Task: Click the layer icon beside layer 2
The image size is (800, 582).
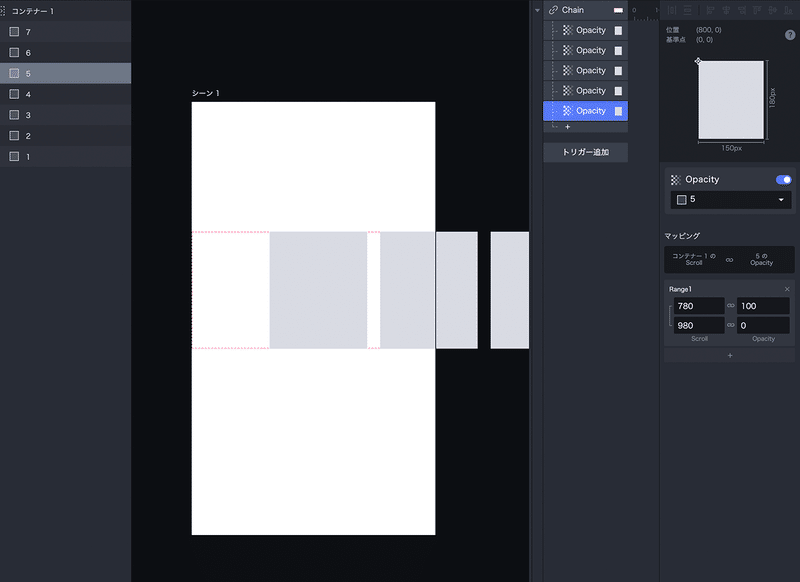Action: pyautogui.click(x=14, y=136)
